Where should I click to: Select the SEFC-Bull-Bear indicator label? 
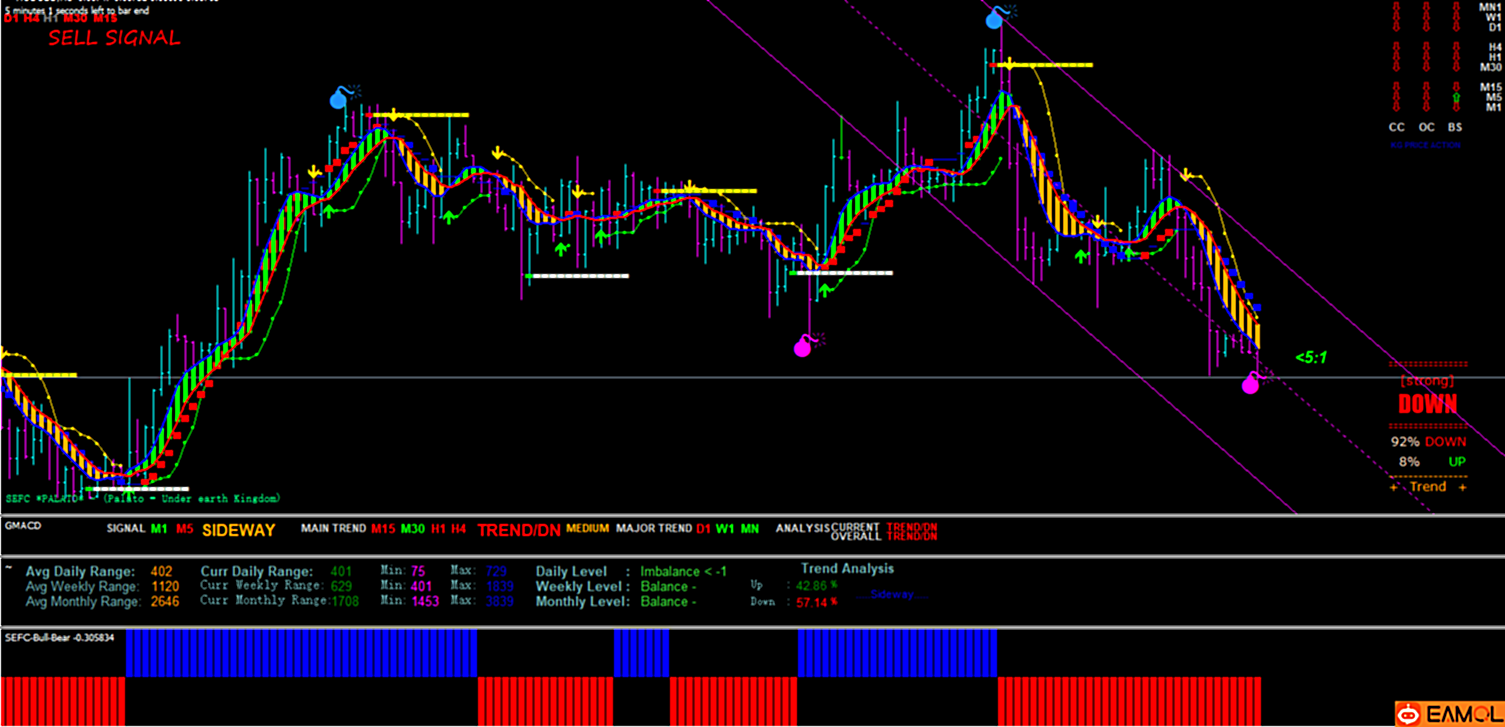click(60, 637)
